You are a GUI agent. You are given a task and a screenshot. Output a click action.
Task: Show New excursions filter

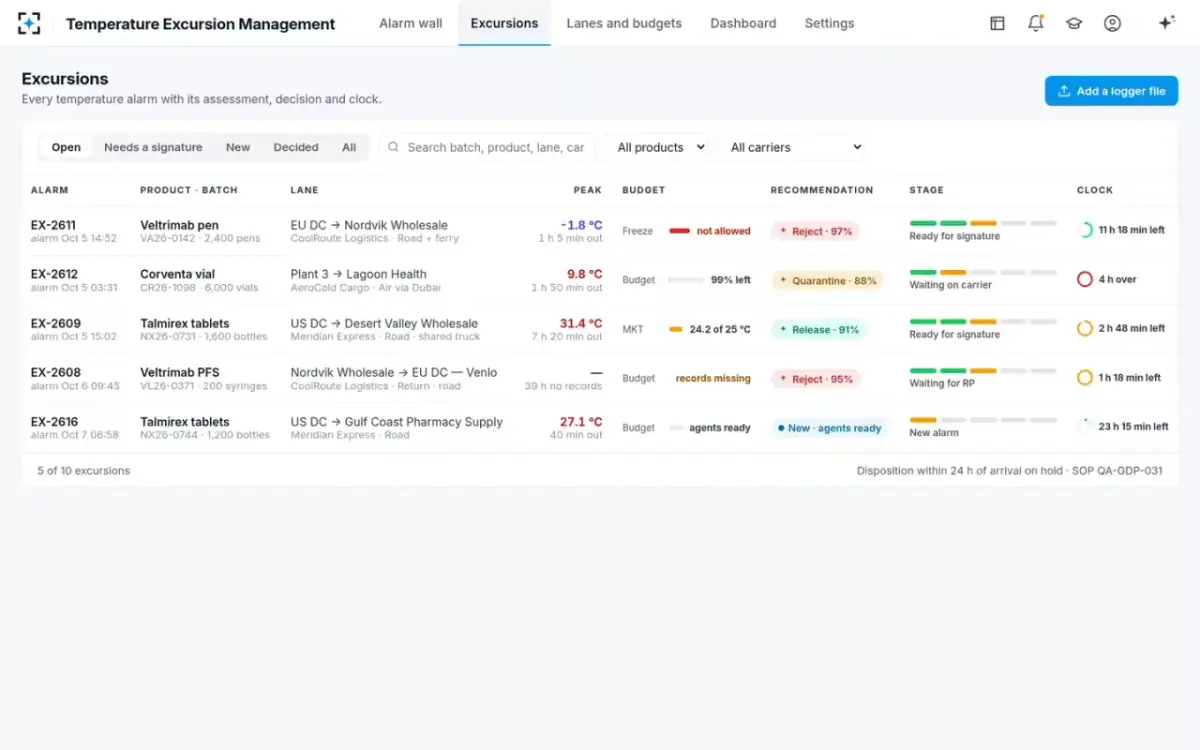coord(238,147)
